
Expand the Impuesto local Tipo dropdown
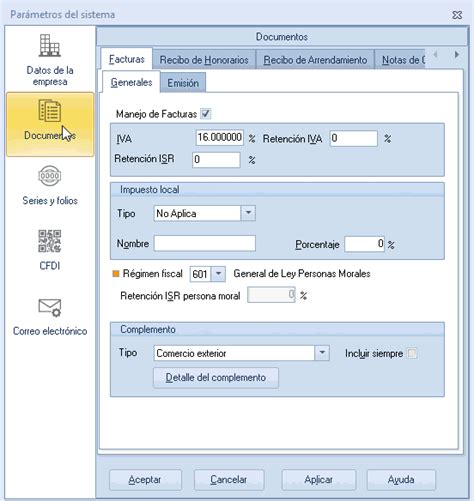pyautogui.click(x=248, y=213)
